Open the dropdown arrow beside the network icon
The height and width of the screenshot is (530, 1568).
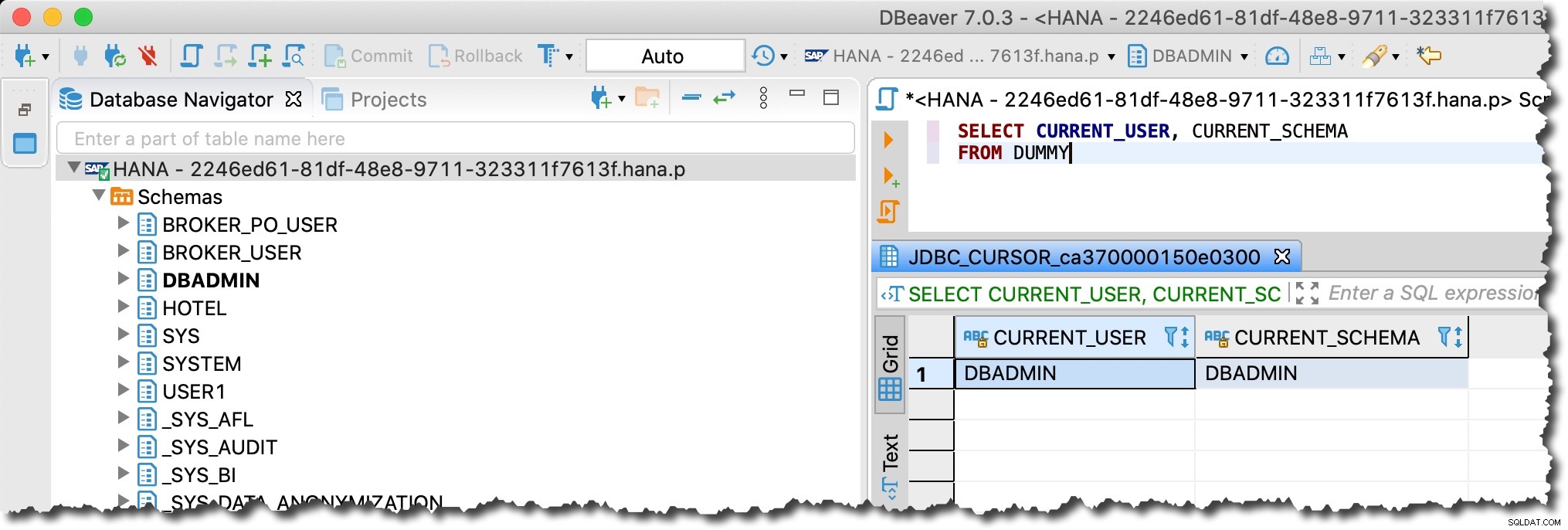click(x=1341, y=56)
